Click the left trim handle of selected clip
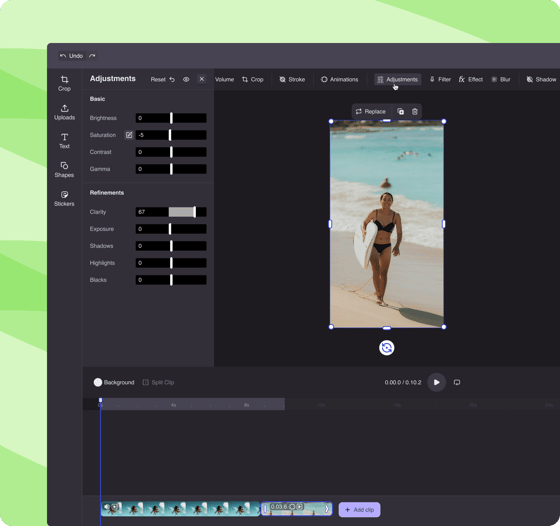This screenshot has height=526, width=560. tap(265, 509)
